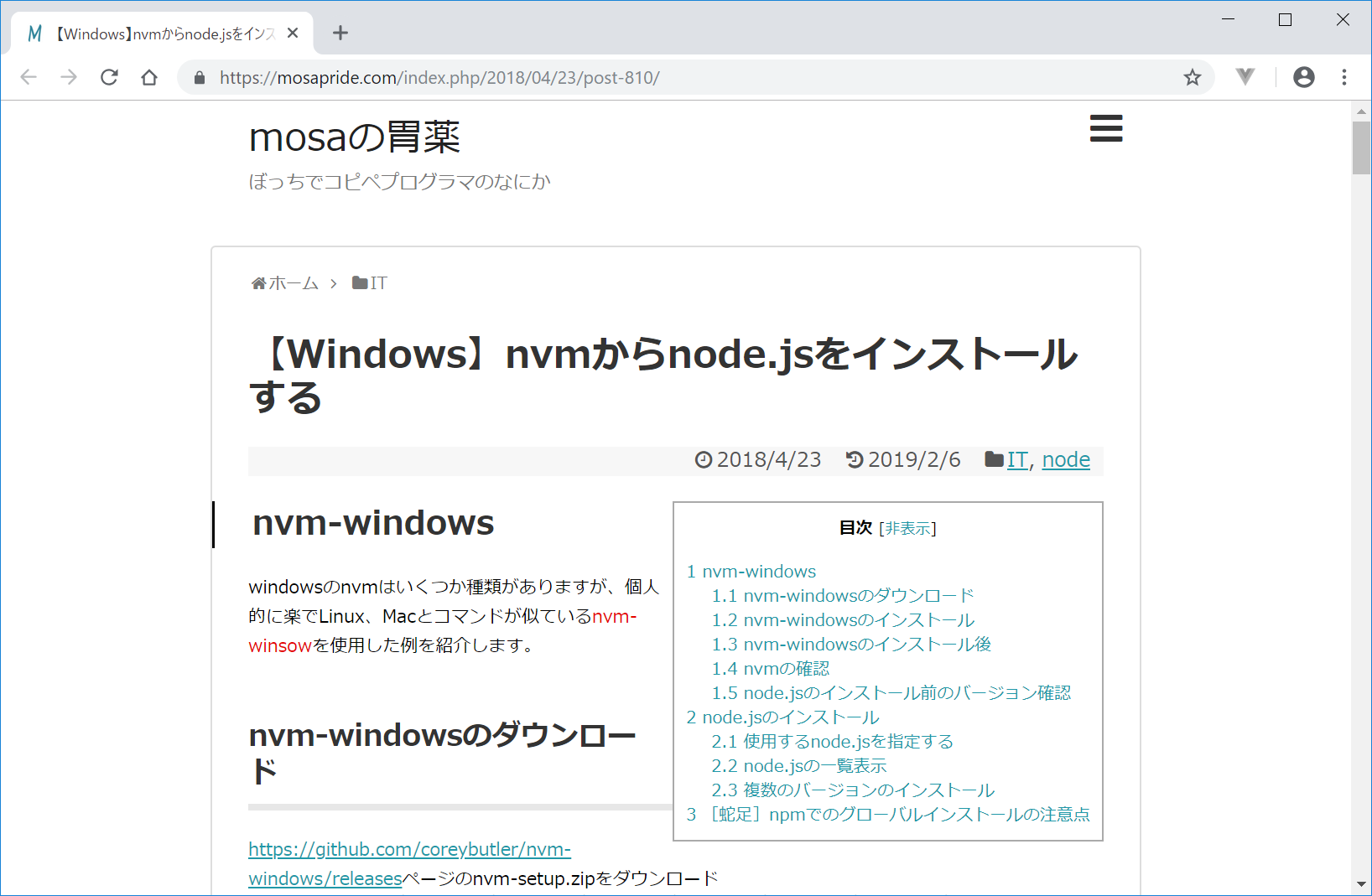Viewport: 1372px width, 896px height.
Task: Click the back navigation arrow
Action: [x=29, y=78]
